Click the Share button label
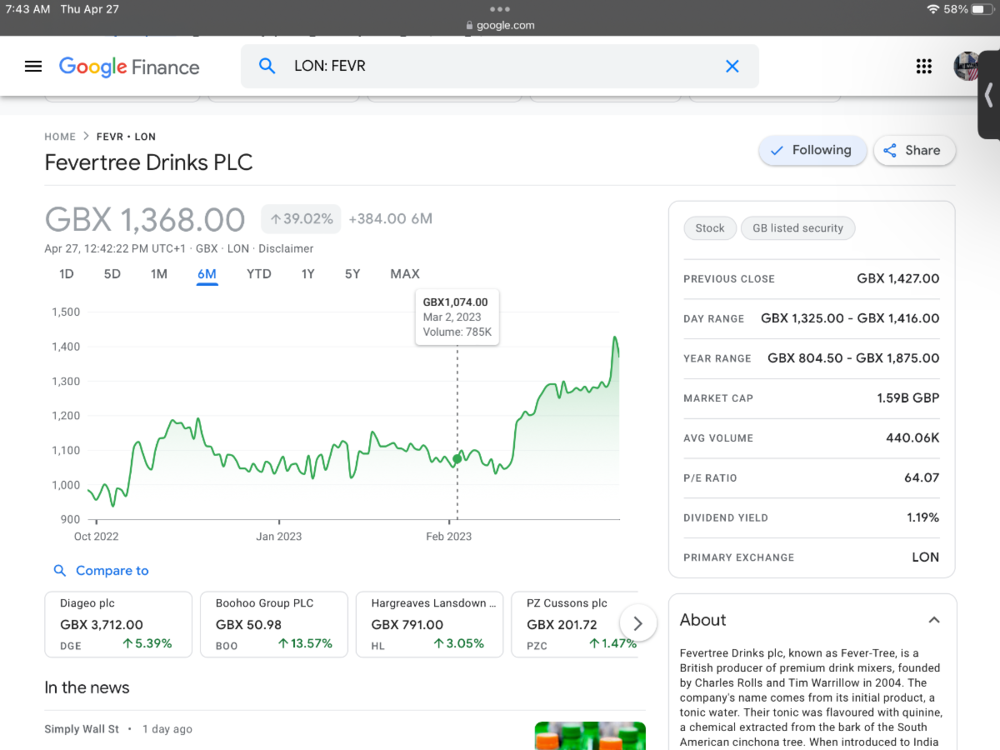 [922, 151]
